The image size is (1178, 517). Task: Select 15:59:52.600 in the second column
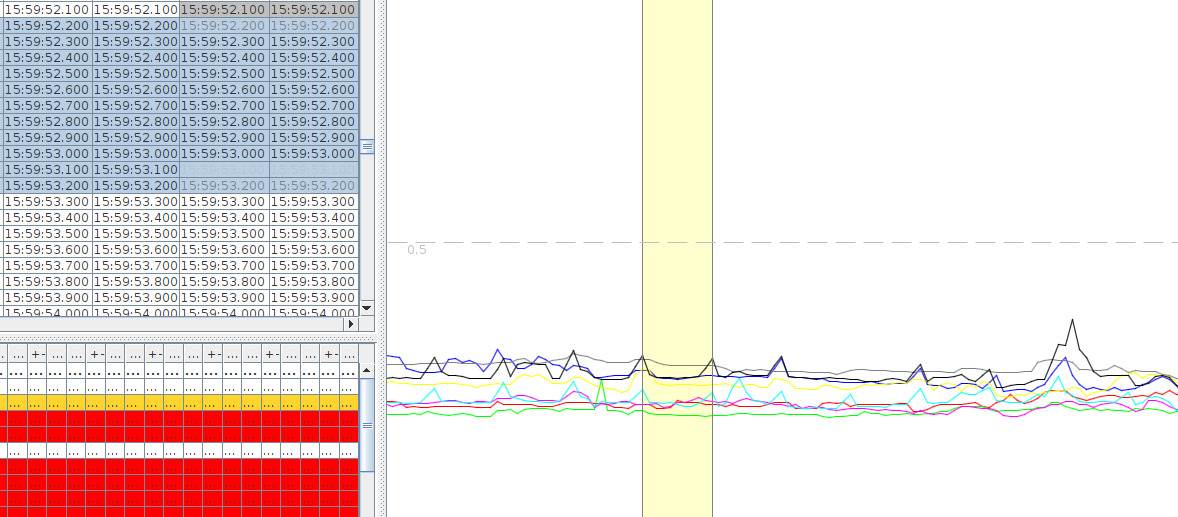tap(135, 90)
